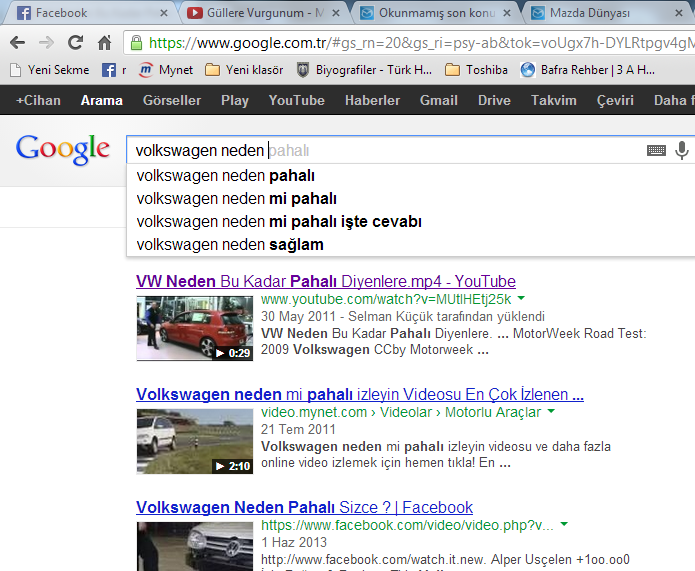Viewport: 695px width, 571px height.
Task: Open Haberler in the Google bar
Action: tap(372, 100)
